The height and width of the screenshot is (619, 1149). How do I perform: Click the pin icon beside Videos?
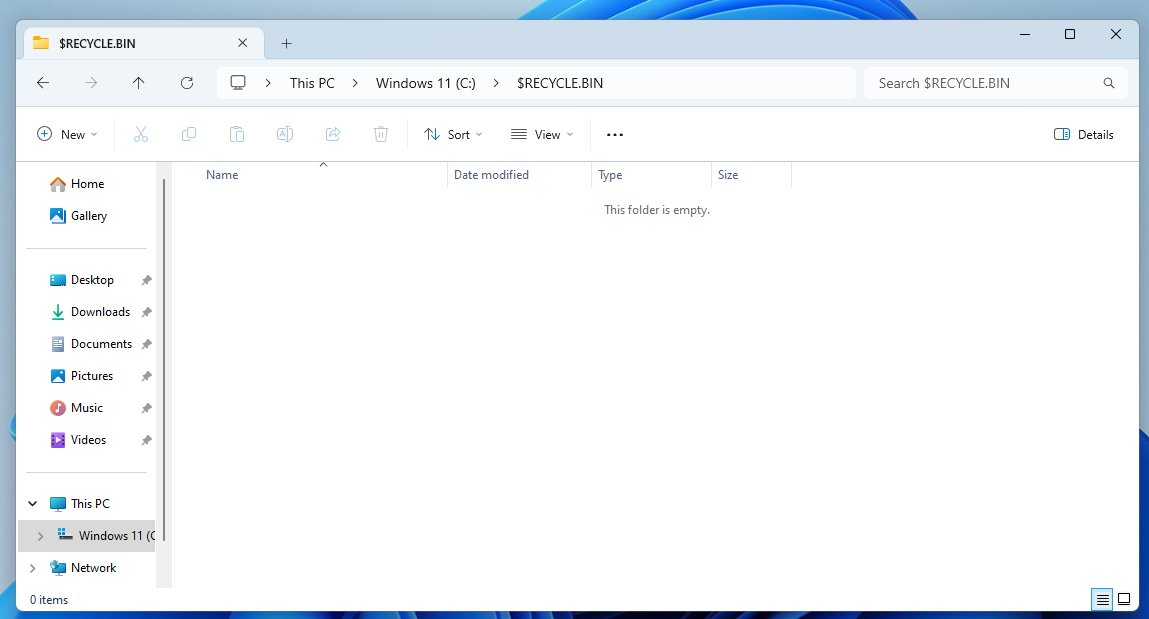tap(147, 440)
